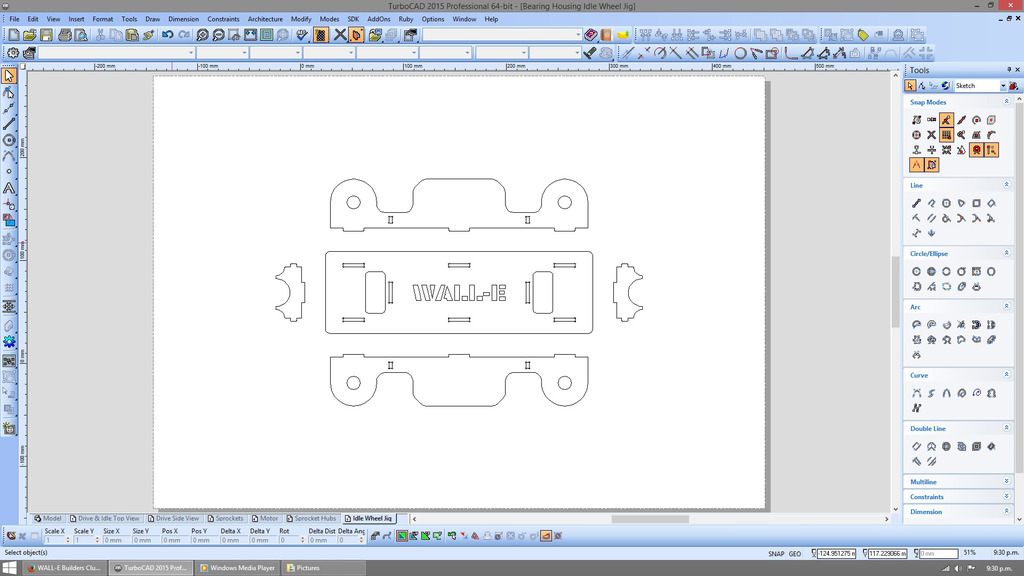Open the Modify menu
This screenshot has height=576, width=1024.
point(301,19)
